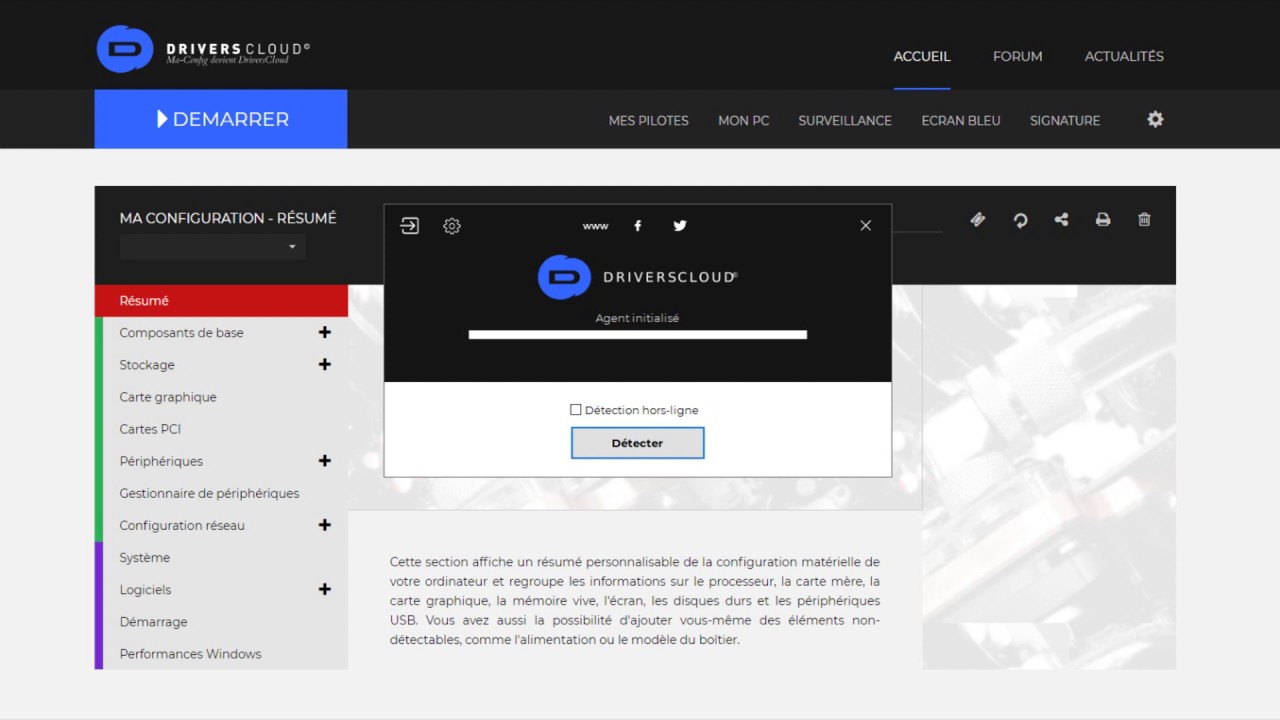
Task: Open agent settings gear in the dialog
Action: (x=452, y=226)
